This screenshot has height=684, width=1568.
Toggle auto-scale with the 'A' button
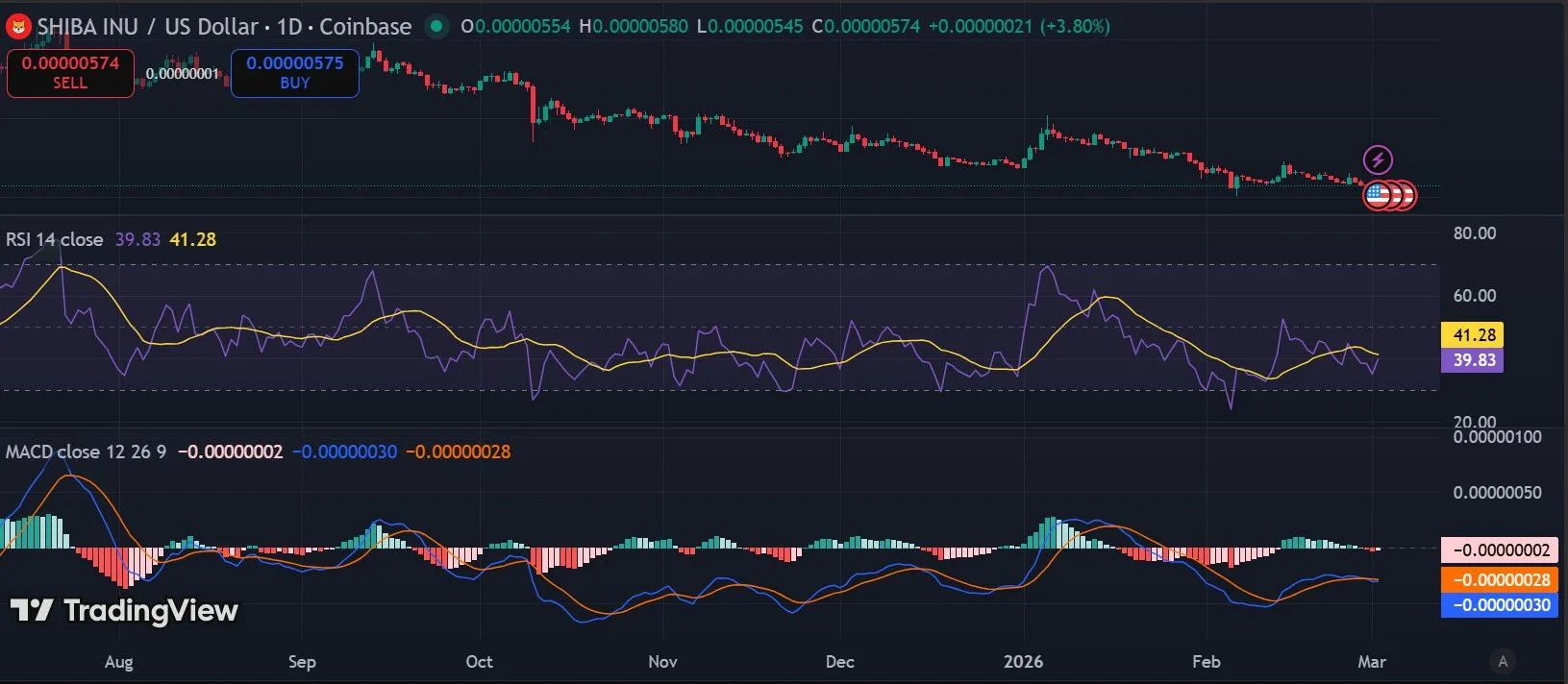coord(1503,661)
